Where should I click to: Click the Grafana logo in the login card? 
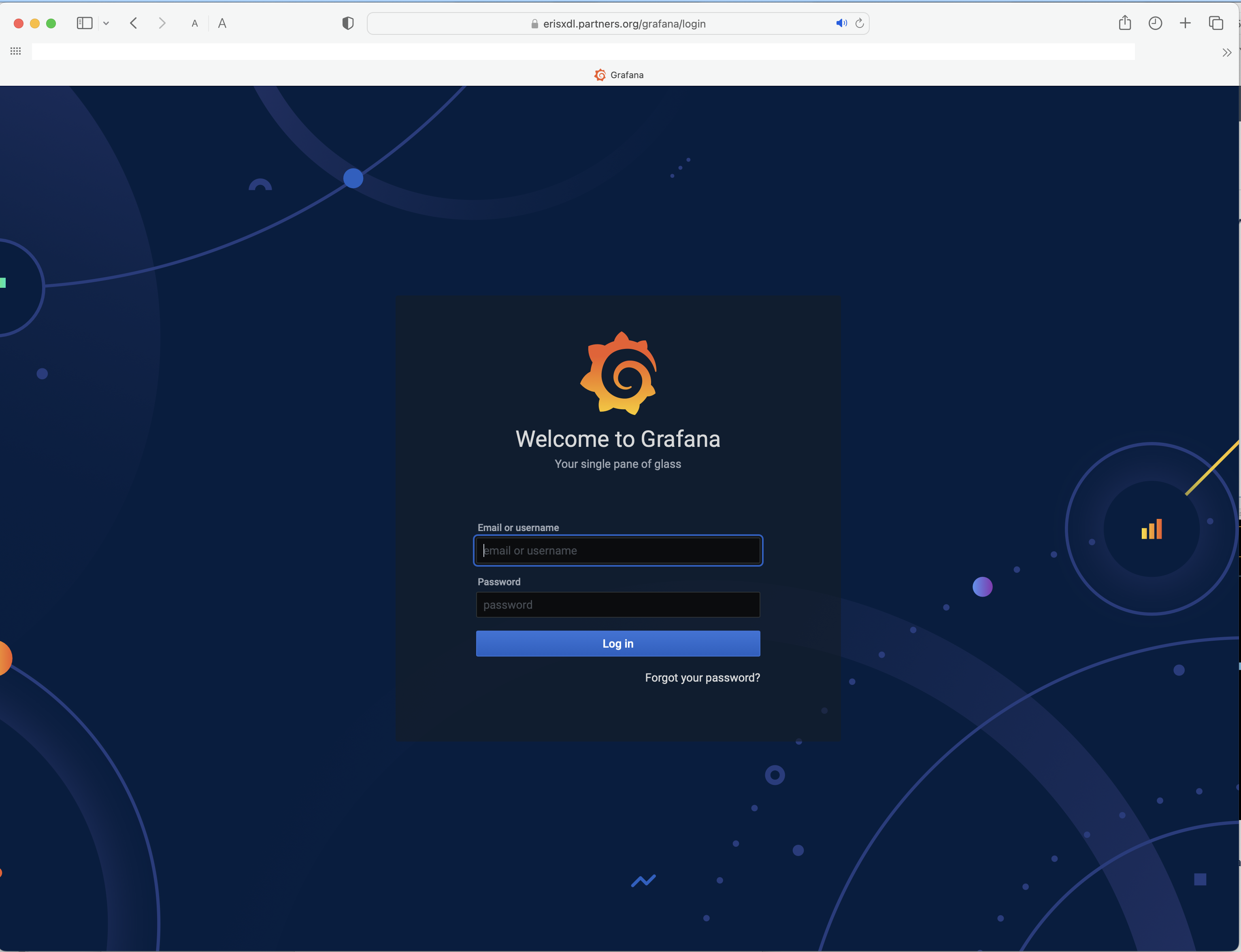(x=618, y=374)
